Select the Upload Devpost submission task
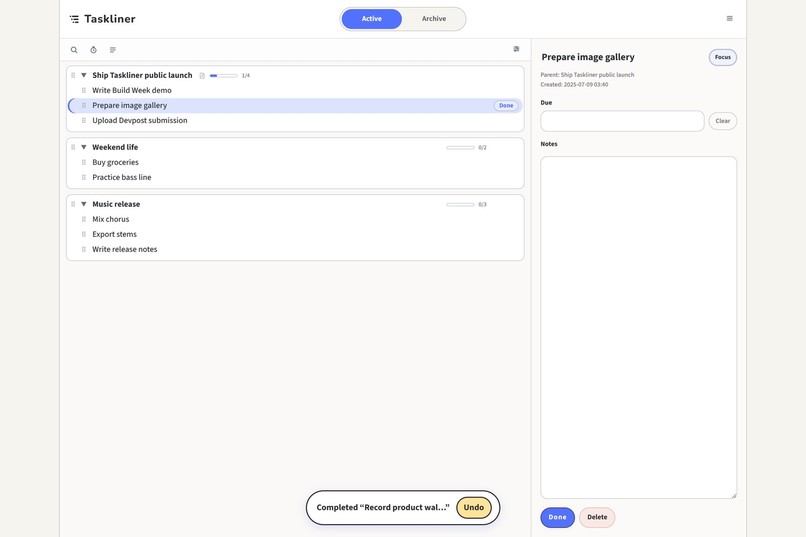Viewport: 806px width, 537px height. point(140,120)
